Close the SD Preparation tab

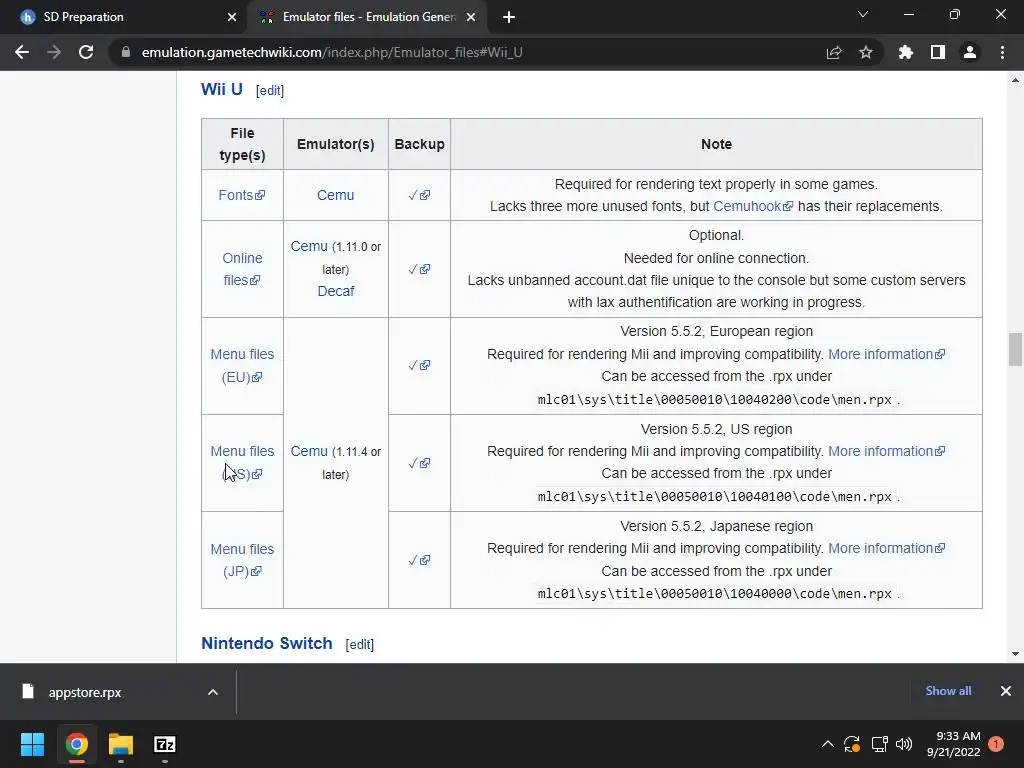coord(232,17)
